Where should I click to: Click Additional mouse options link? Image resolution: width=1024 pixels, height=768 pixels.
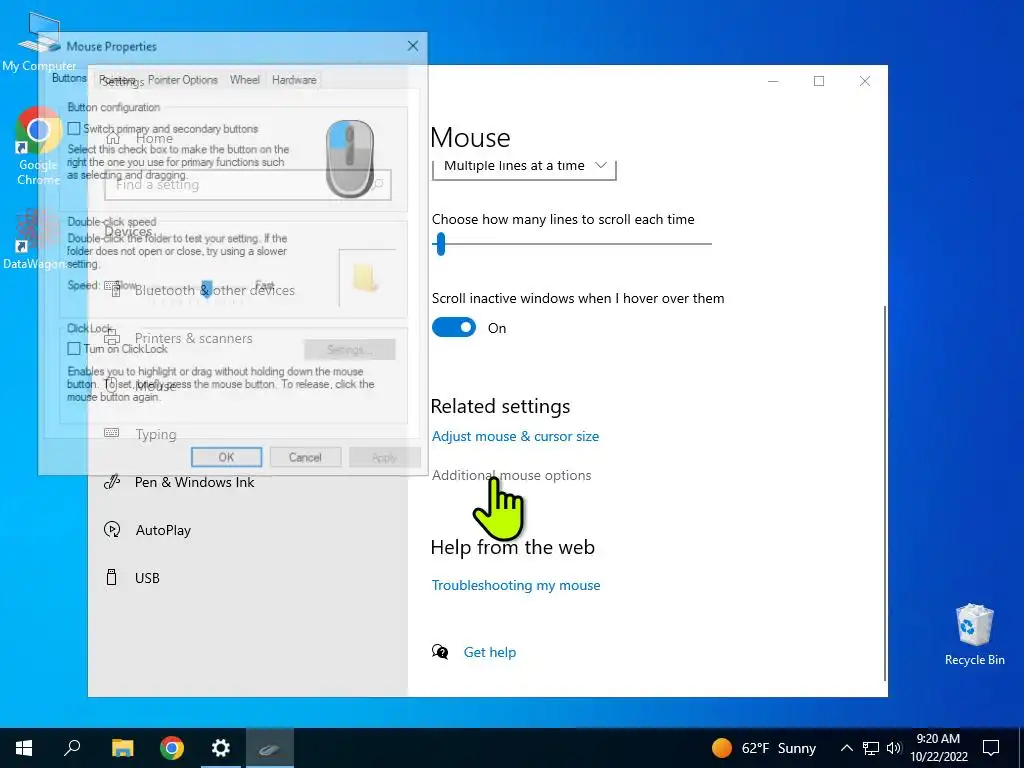[511, 475]
